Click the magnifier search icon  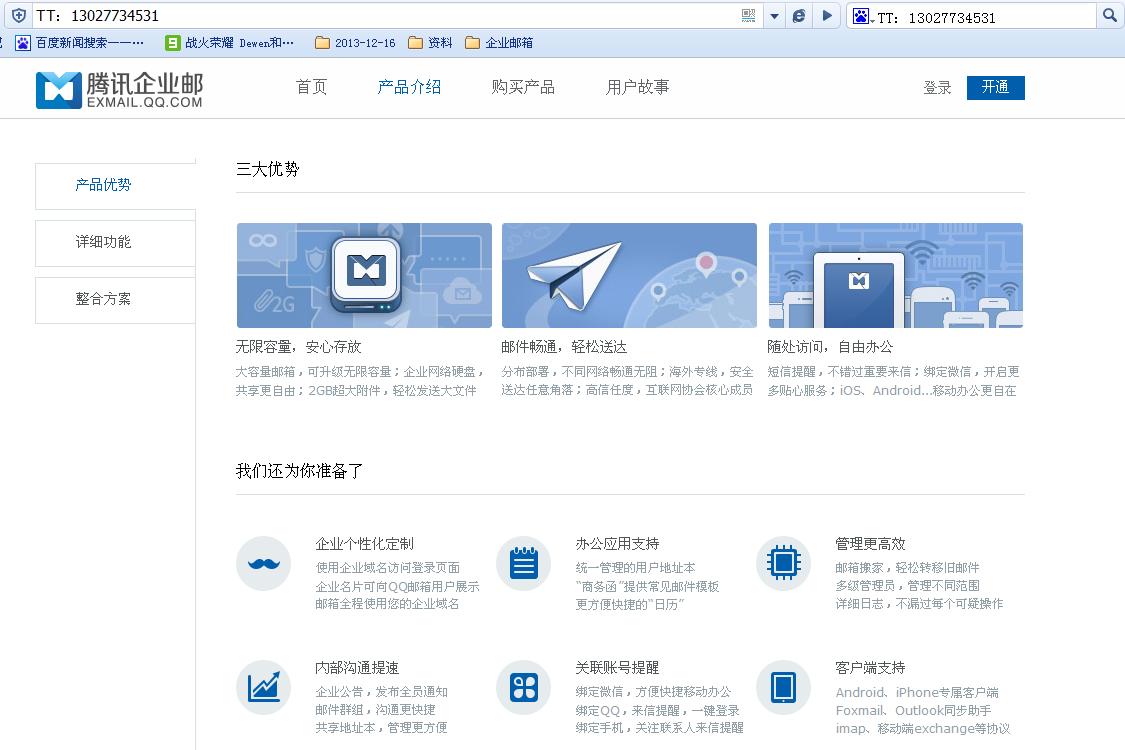[1109, 16]
